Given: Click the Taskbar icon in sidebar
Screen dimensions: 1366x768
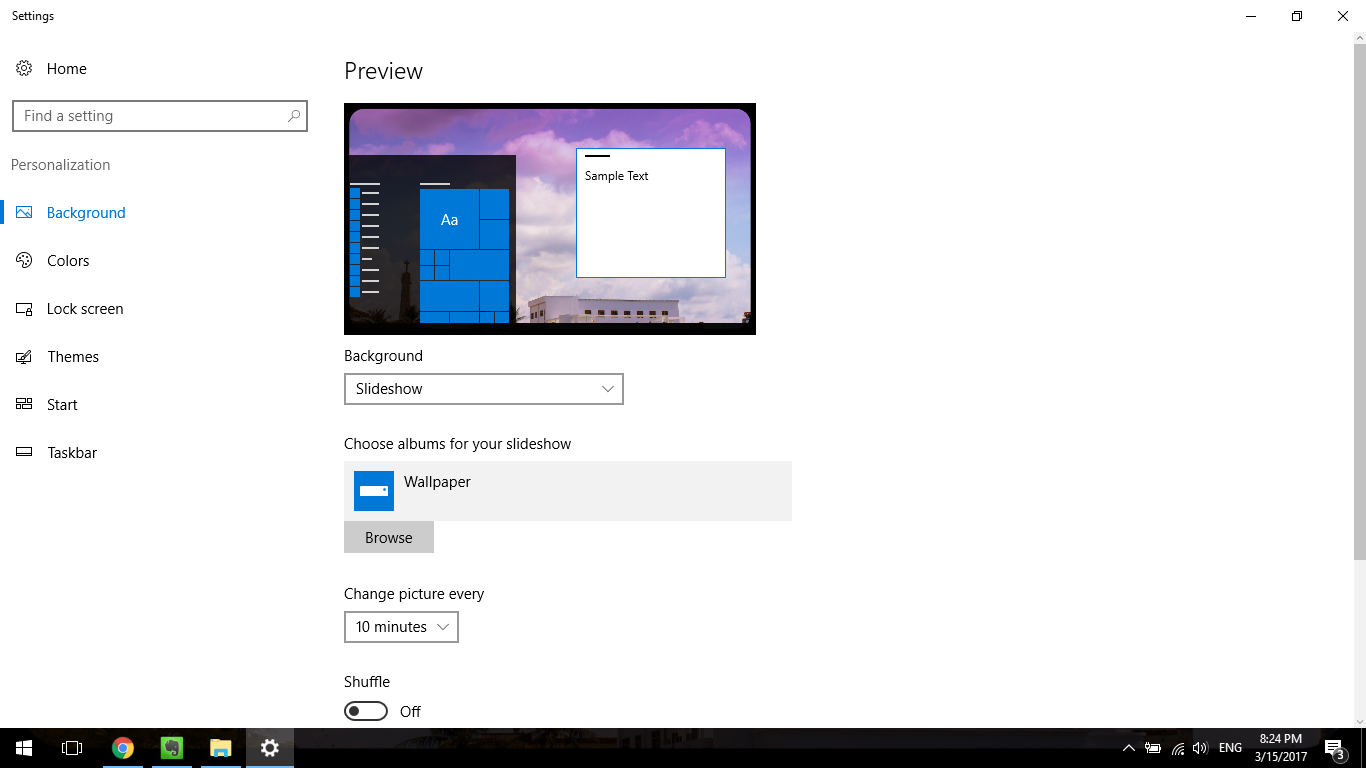Looking at the screenshot, I should 25,453.
